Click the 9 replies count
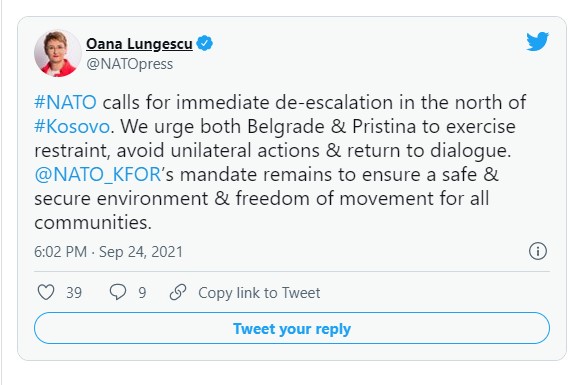This screenshot has width=575, height=385. 142,293
